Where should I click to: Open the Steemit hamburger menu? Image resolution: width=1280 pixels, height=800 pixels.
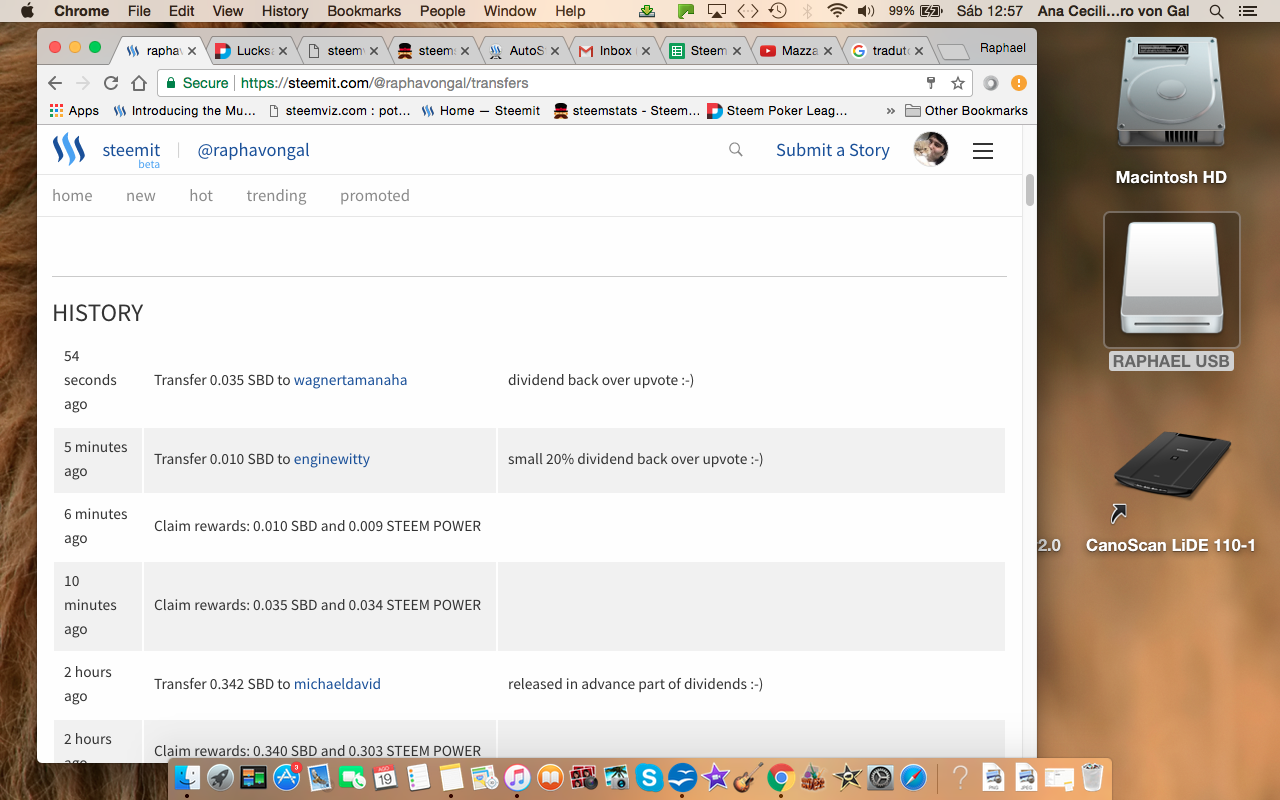[x=983, y=150]
